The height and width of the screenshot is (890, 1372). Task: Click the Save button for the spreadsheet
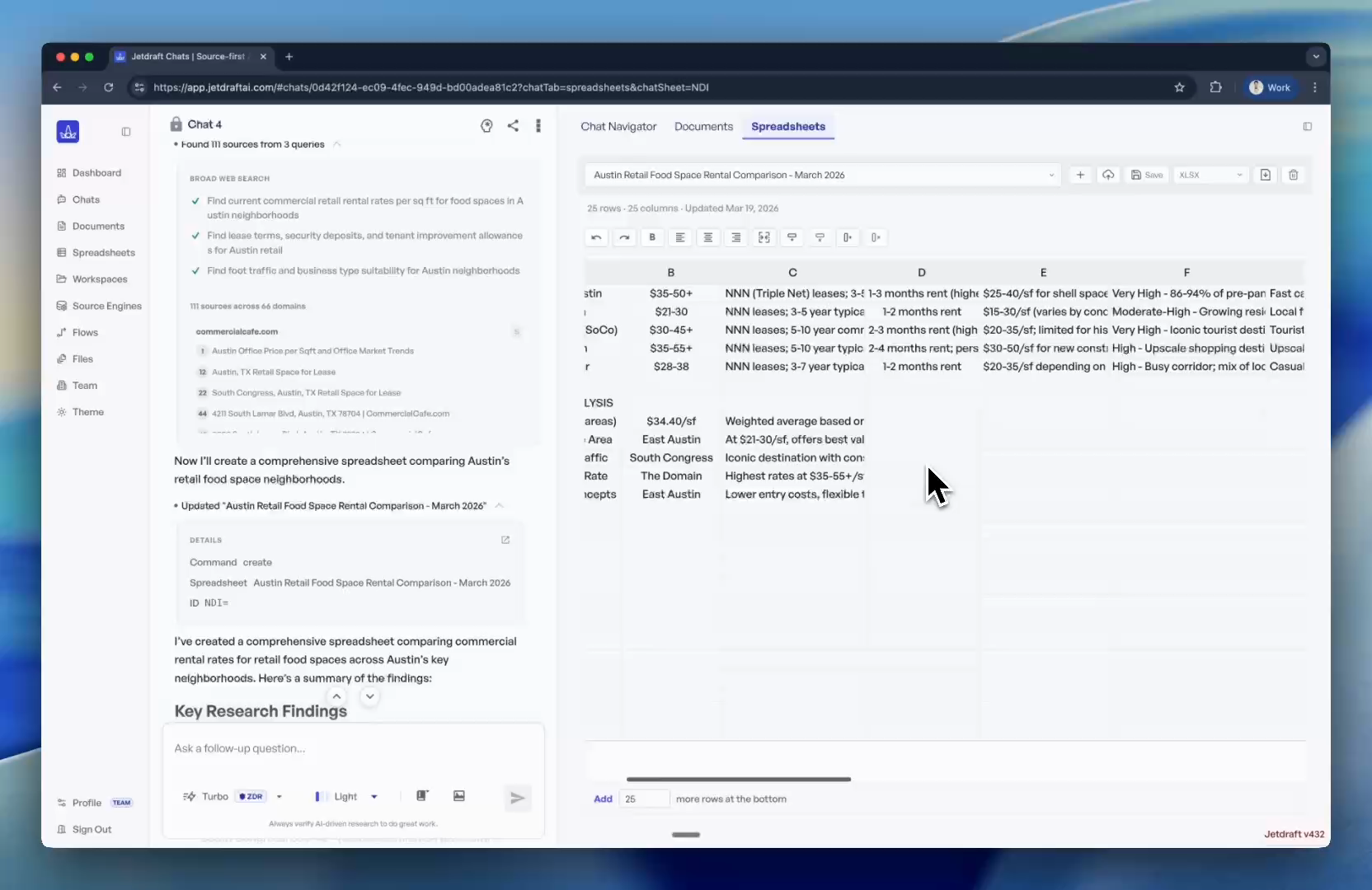point(1148,175)
